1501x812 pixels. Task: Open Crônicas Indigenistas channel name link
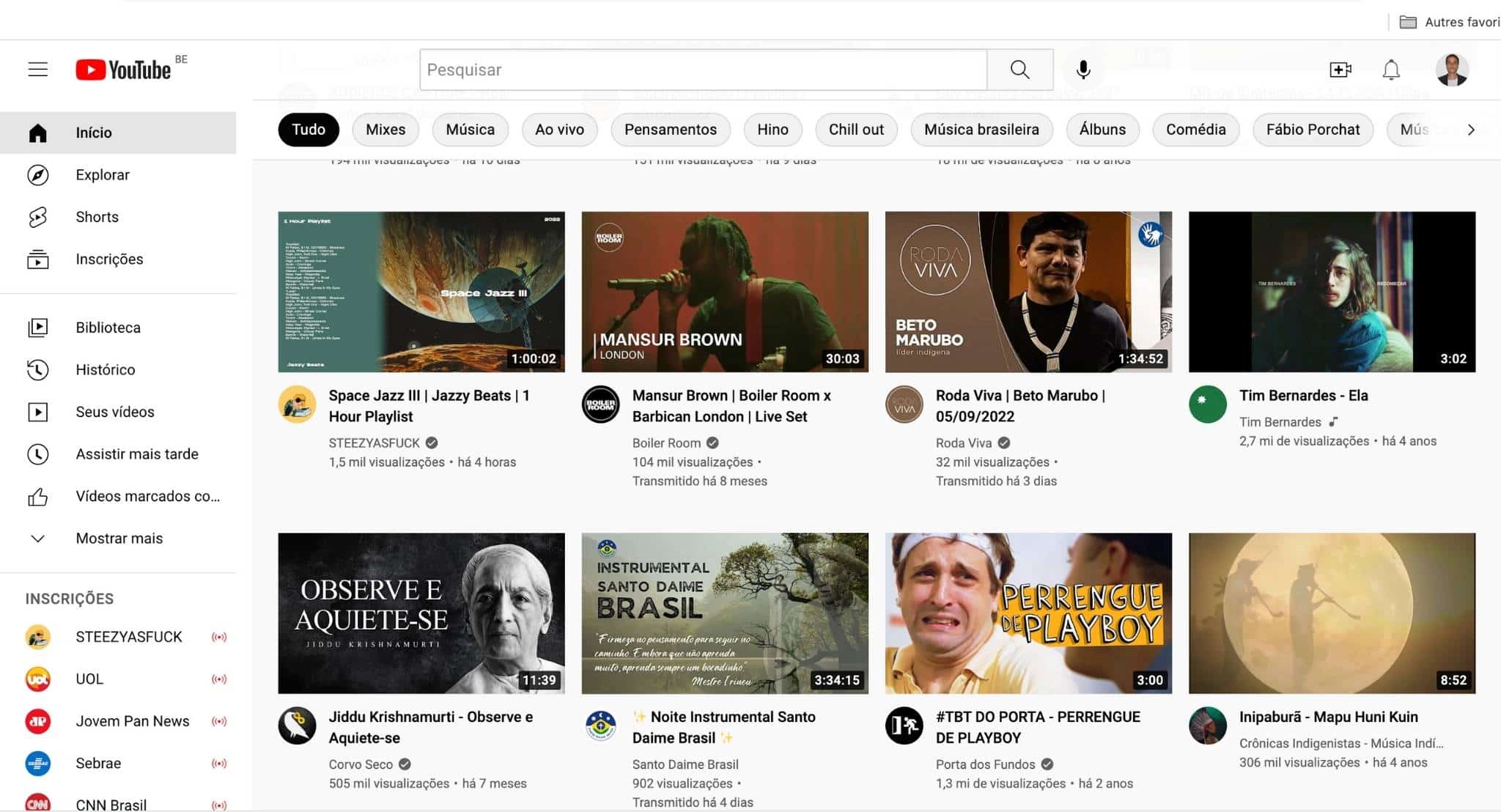tap(1341, 743)
